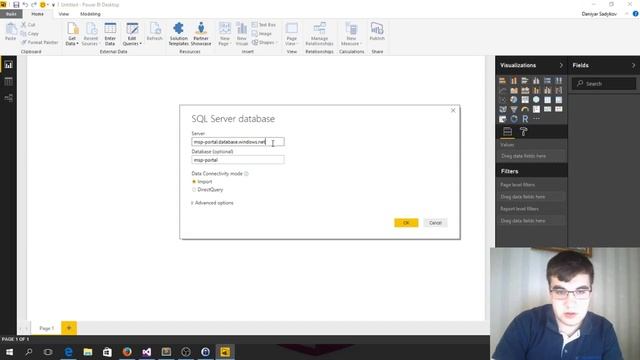Switch to the Modeling ribbon tab
Viewport: 640px width, 360px height.
click(x=90, y=14)
